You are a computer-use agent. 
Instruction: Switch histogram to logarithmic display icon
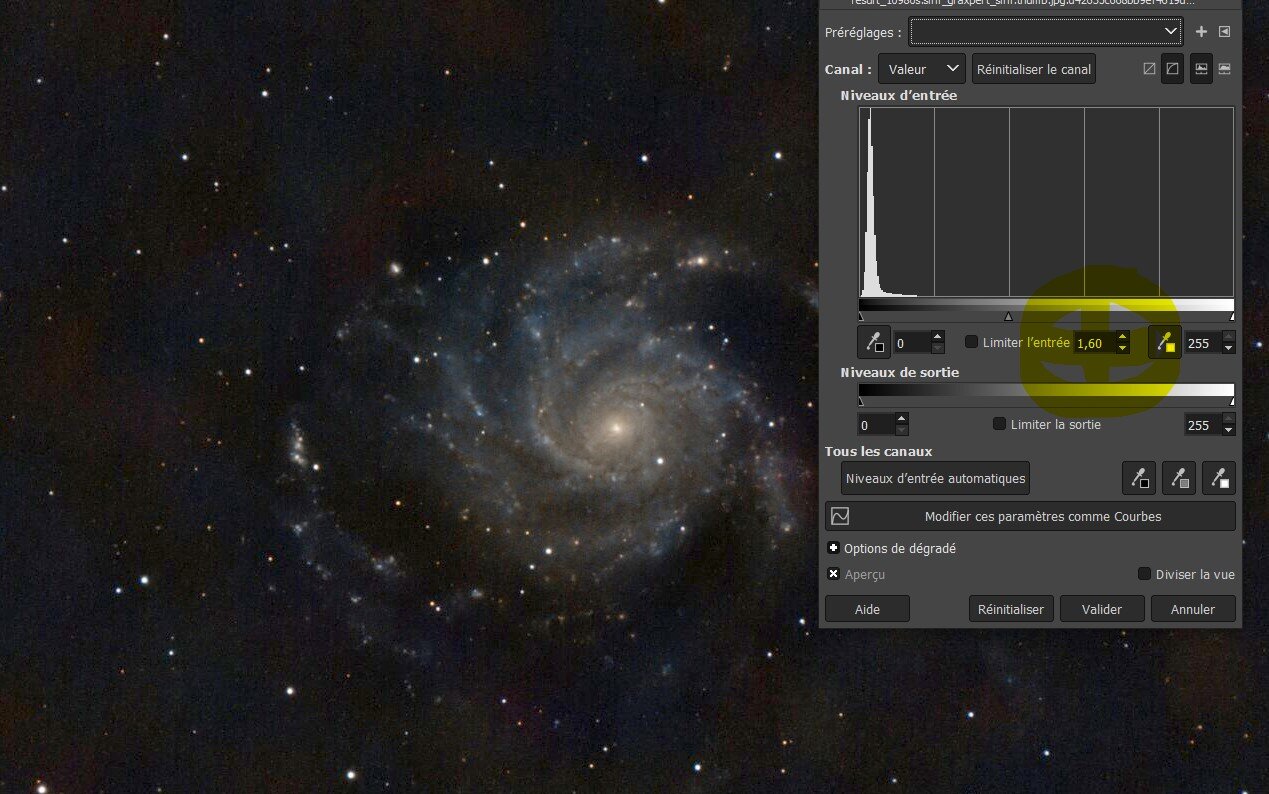(1224, 69)
